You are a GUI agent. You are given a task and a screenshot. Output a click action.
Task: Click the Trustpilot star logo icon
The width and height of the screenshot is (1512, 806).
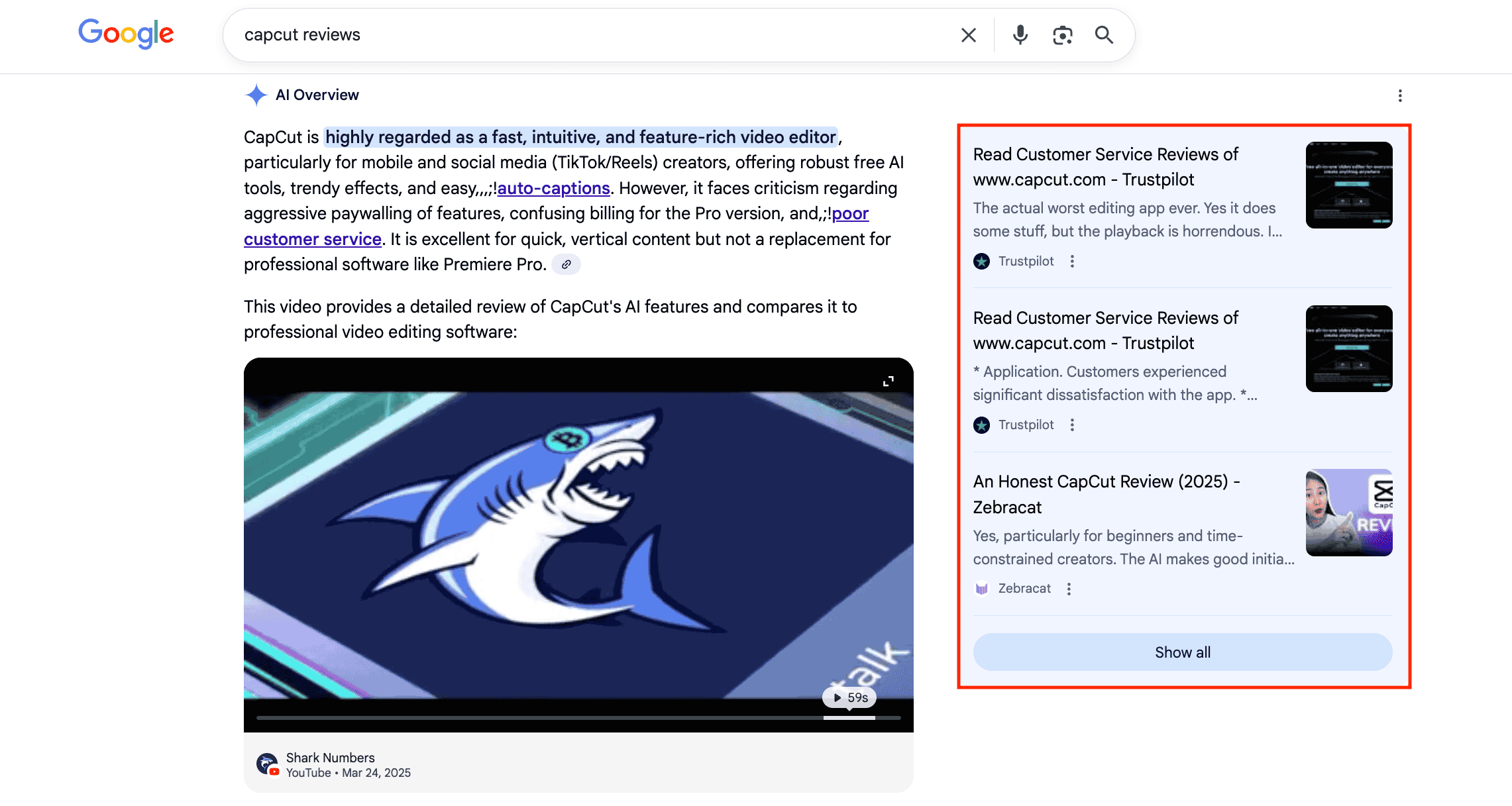click(x=981, y=260)
